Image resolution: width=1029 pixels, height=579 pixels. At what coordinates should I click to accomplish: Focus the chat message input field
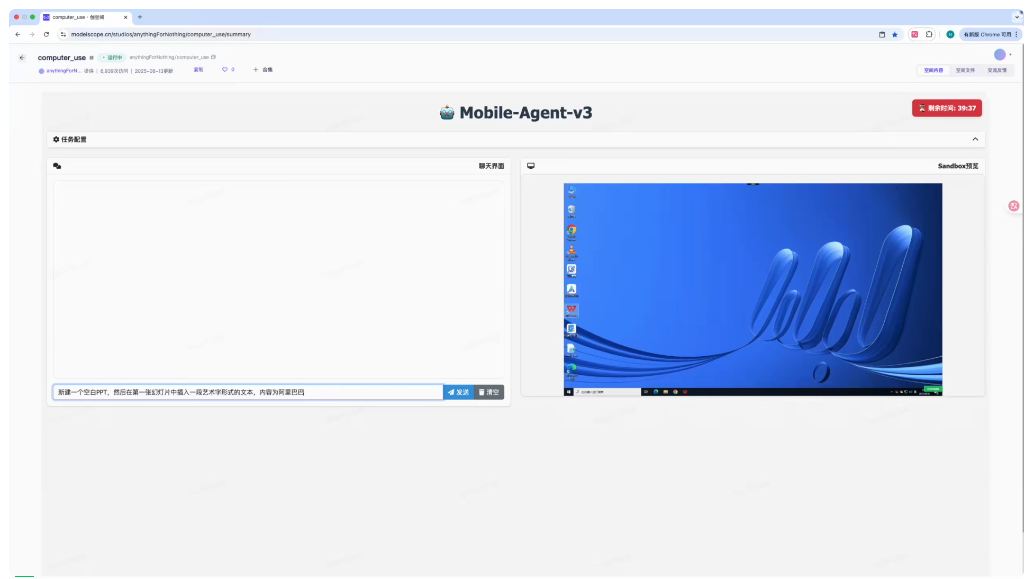(x=248, y=392)
